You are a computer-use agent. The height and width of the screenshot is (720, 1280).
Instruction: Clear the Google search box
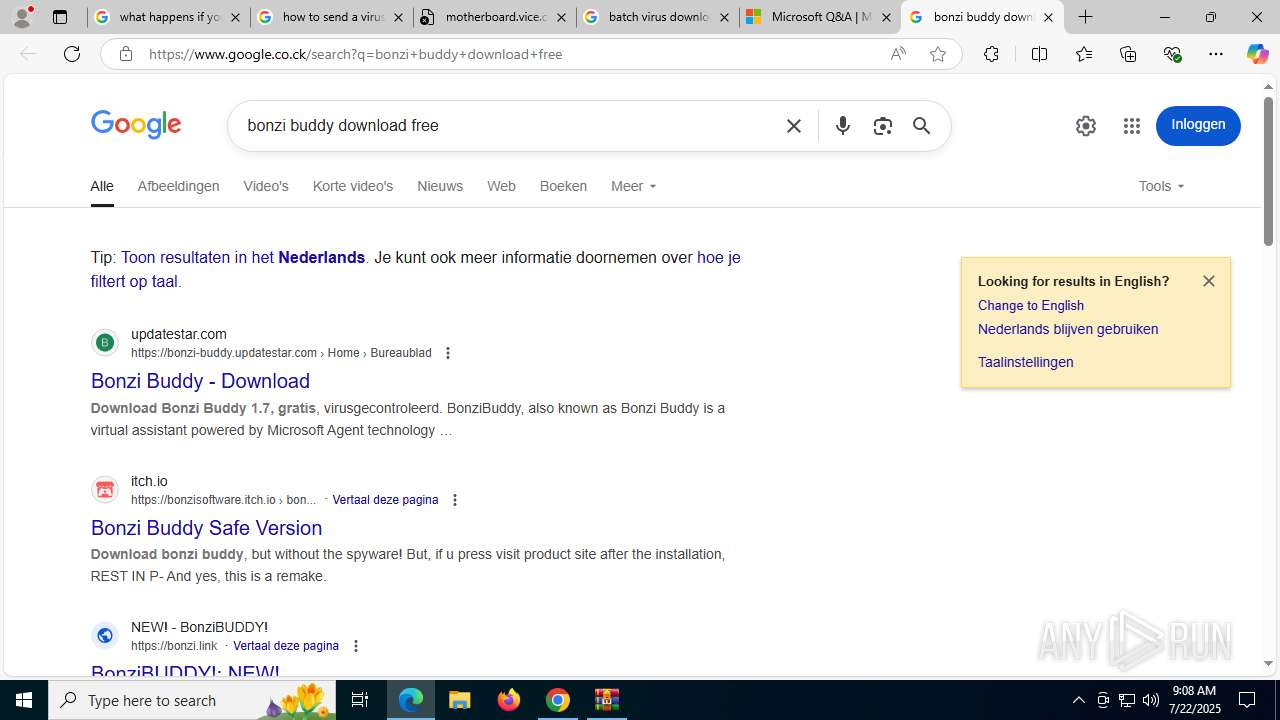[794, 126]
